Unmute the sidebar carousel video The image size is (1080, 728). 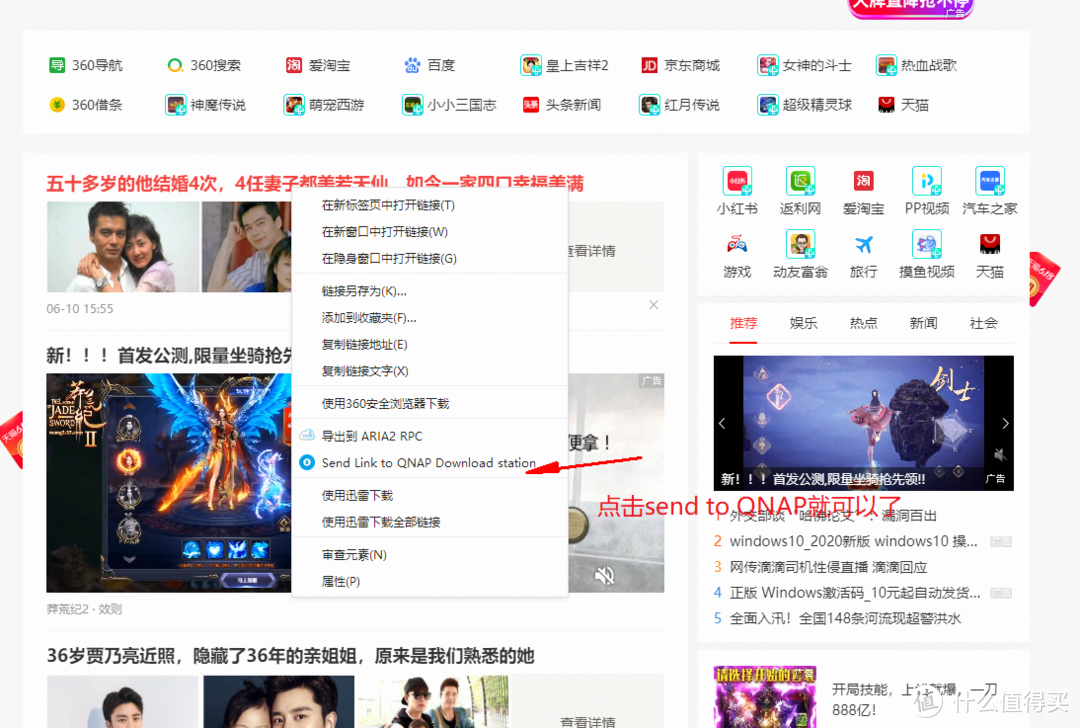(1000, 455)
